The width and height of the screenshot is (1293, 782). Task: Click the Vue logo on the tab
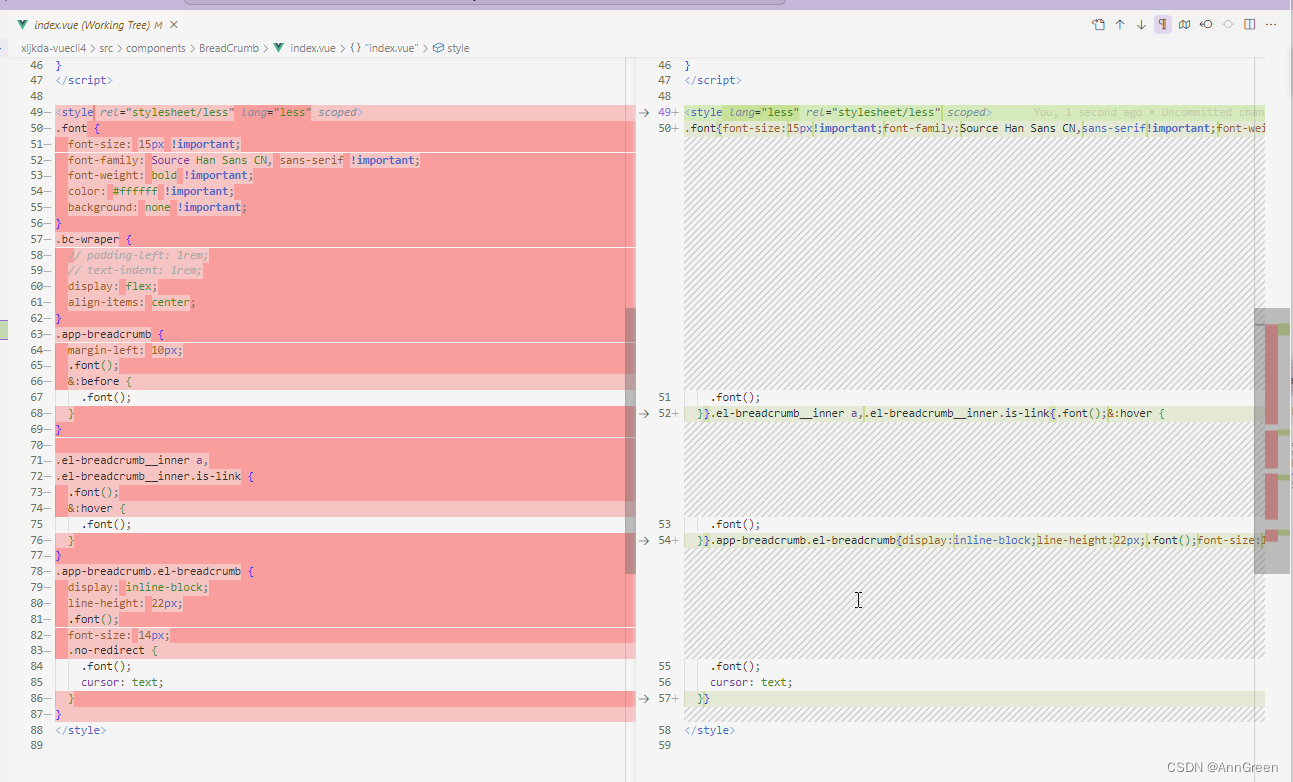click(22, 24)
